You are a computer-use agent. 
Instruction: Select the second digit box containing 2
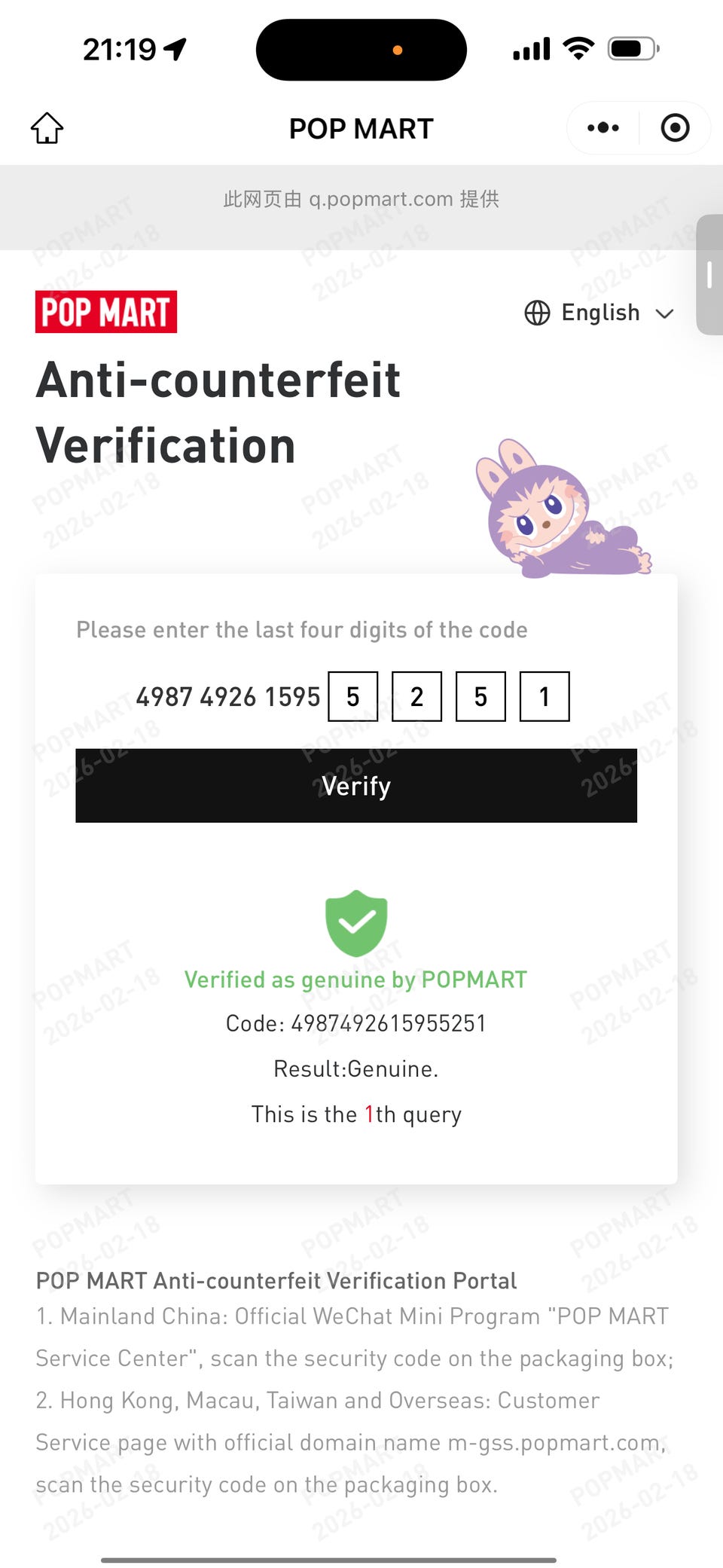pos(416,697)
